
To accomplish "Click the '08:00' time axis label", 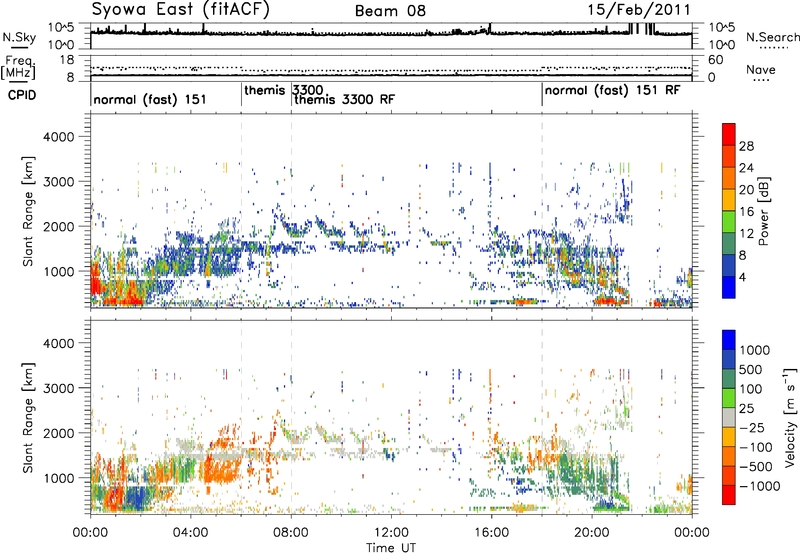I will pyautogui.click(x=291, y=533).
